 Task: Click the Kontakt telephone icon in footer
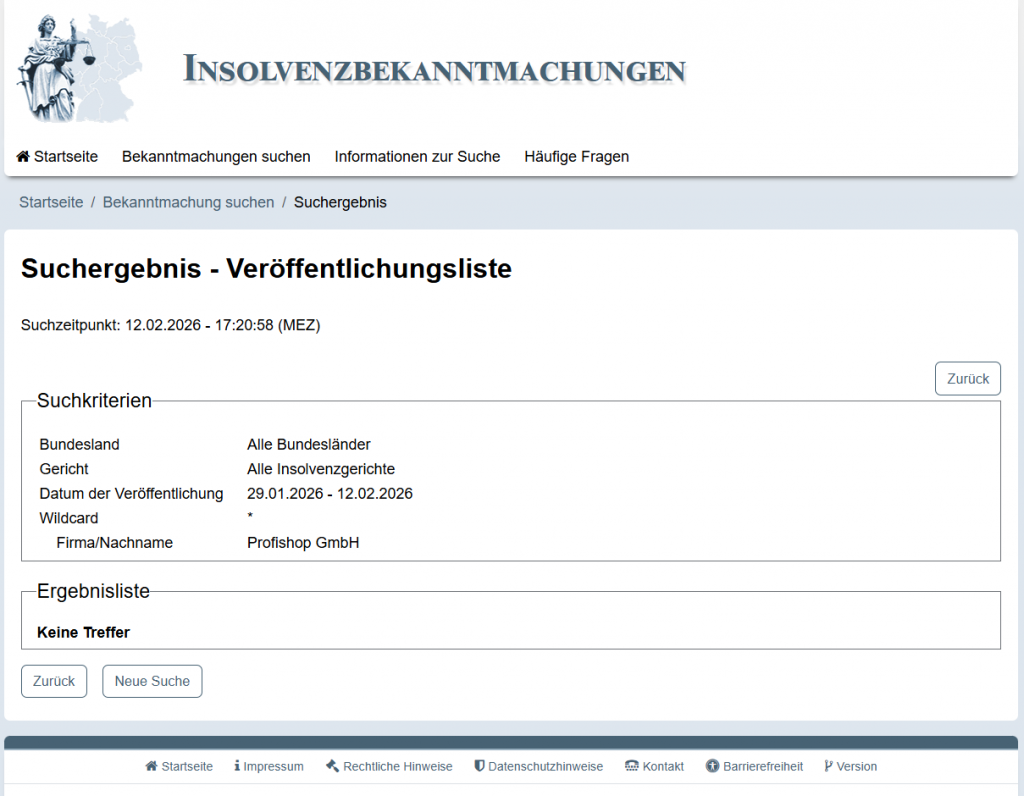pos(632,766)
